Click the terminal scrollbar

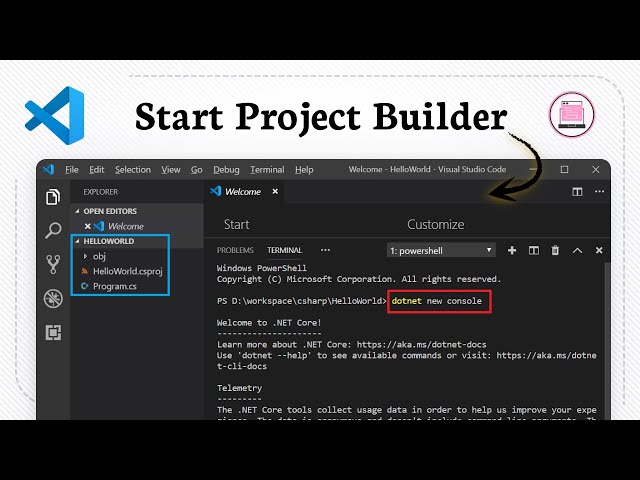coord(607,339)
